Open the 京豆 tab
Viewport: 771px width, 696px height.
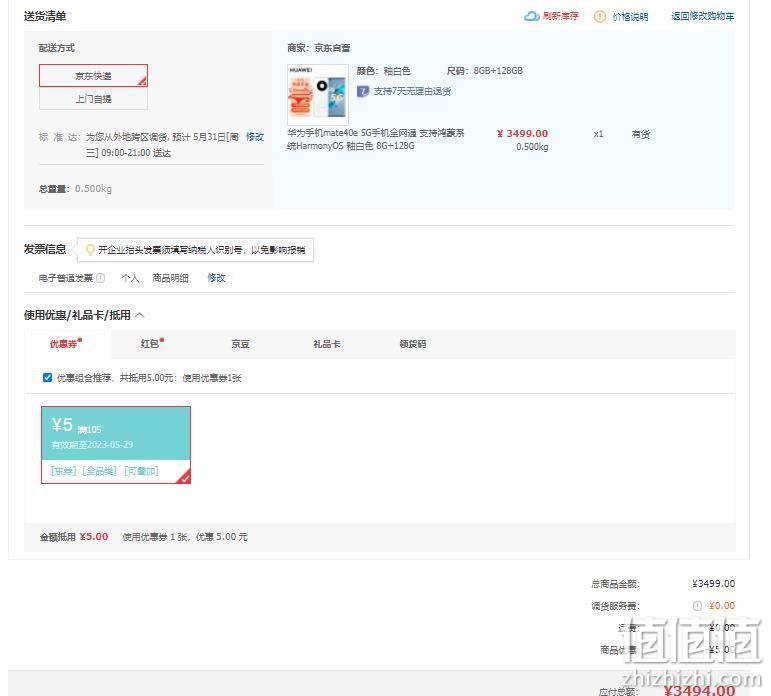pyautogui.click(x=240, y=344)
